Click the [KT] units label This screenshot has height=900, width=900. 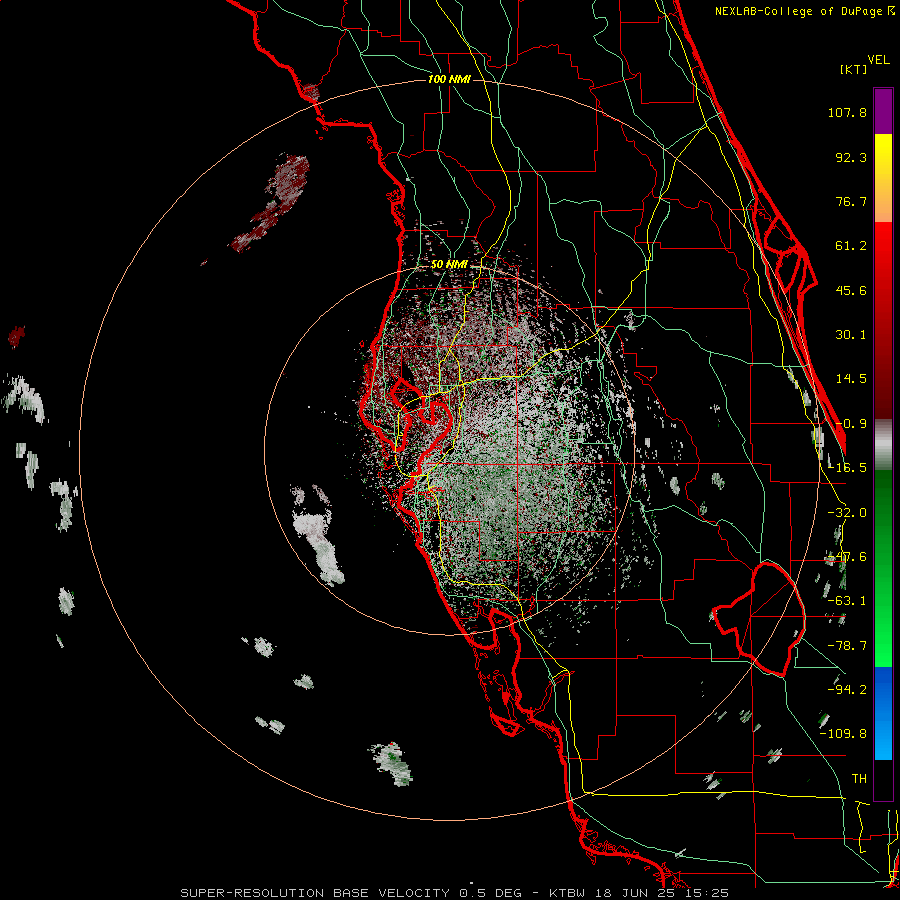point(854,69)
